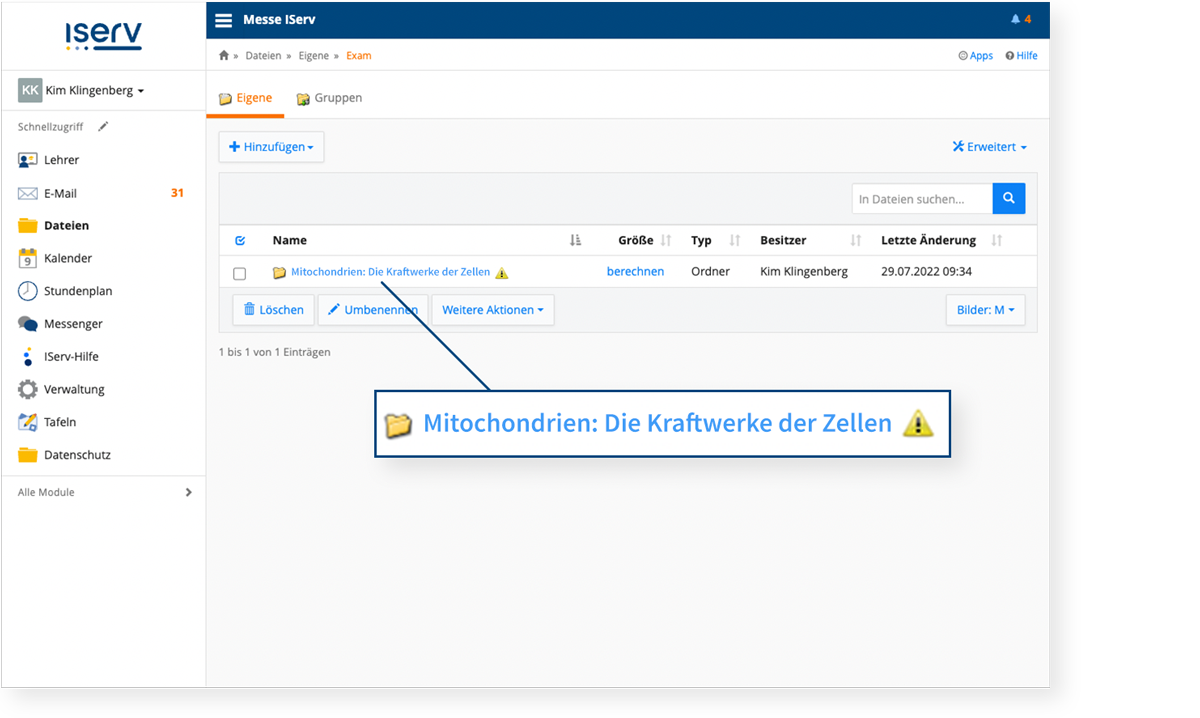The width and height of the screenshot is (1200, 718).
Task: Edit Schnellzugriff with the pencil icon
Action: point(103,127)
